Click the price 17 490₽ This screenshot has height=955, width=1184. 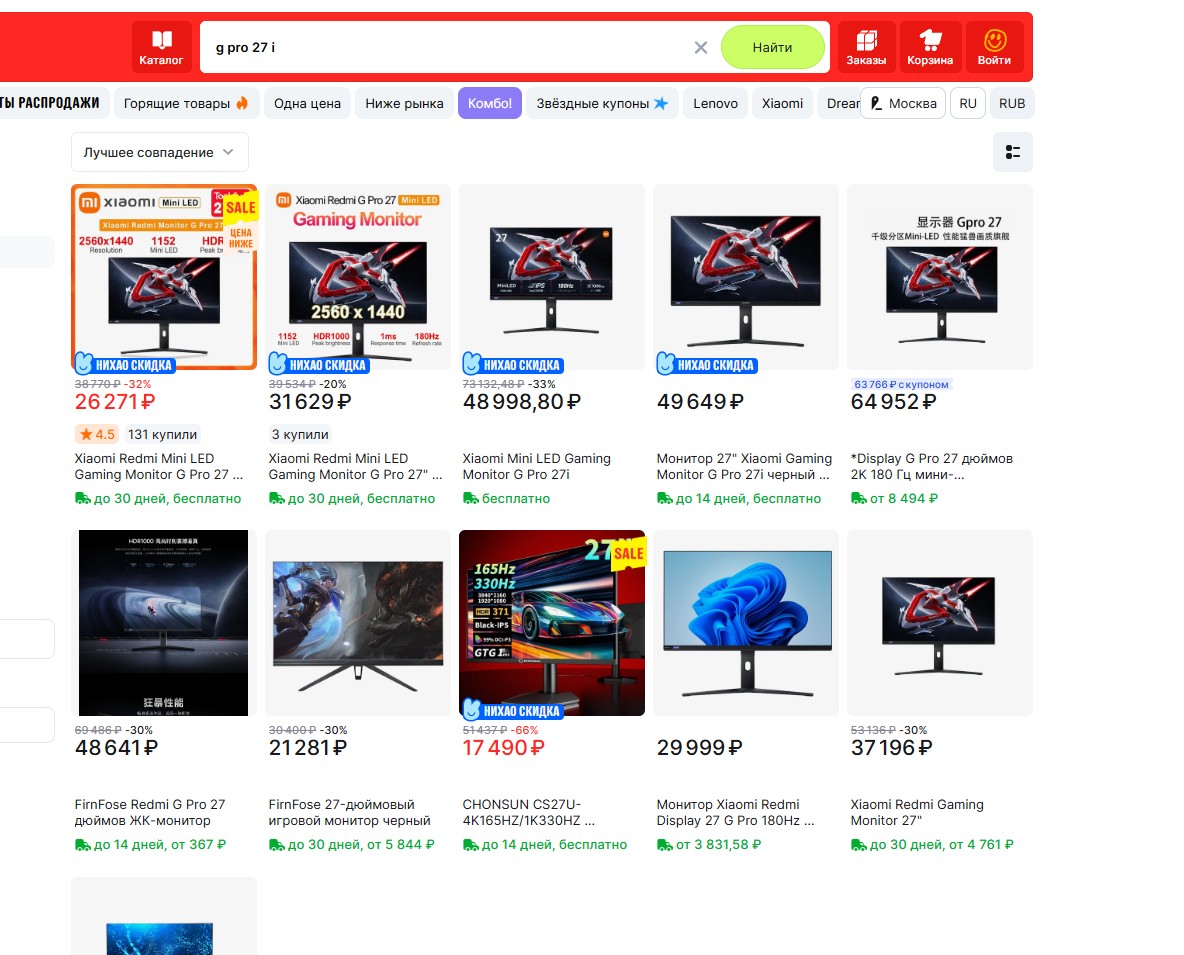pos(503,747)
